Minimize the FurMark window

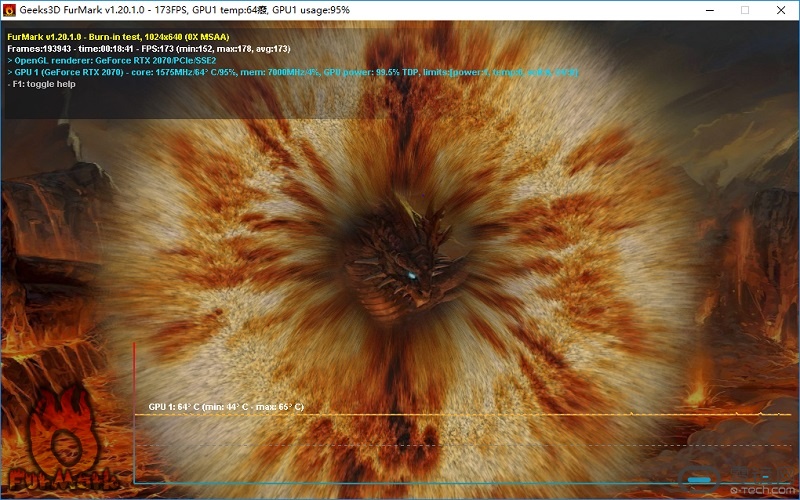point(709,10)
